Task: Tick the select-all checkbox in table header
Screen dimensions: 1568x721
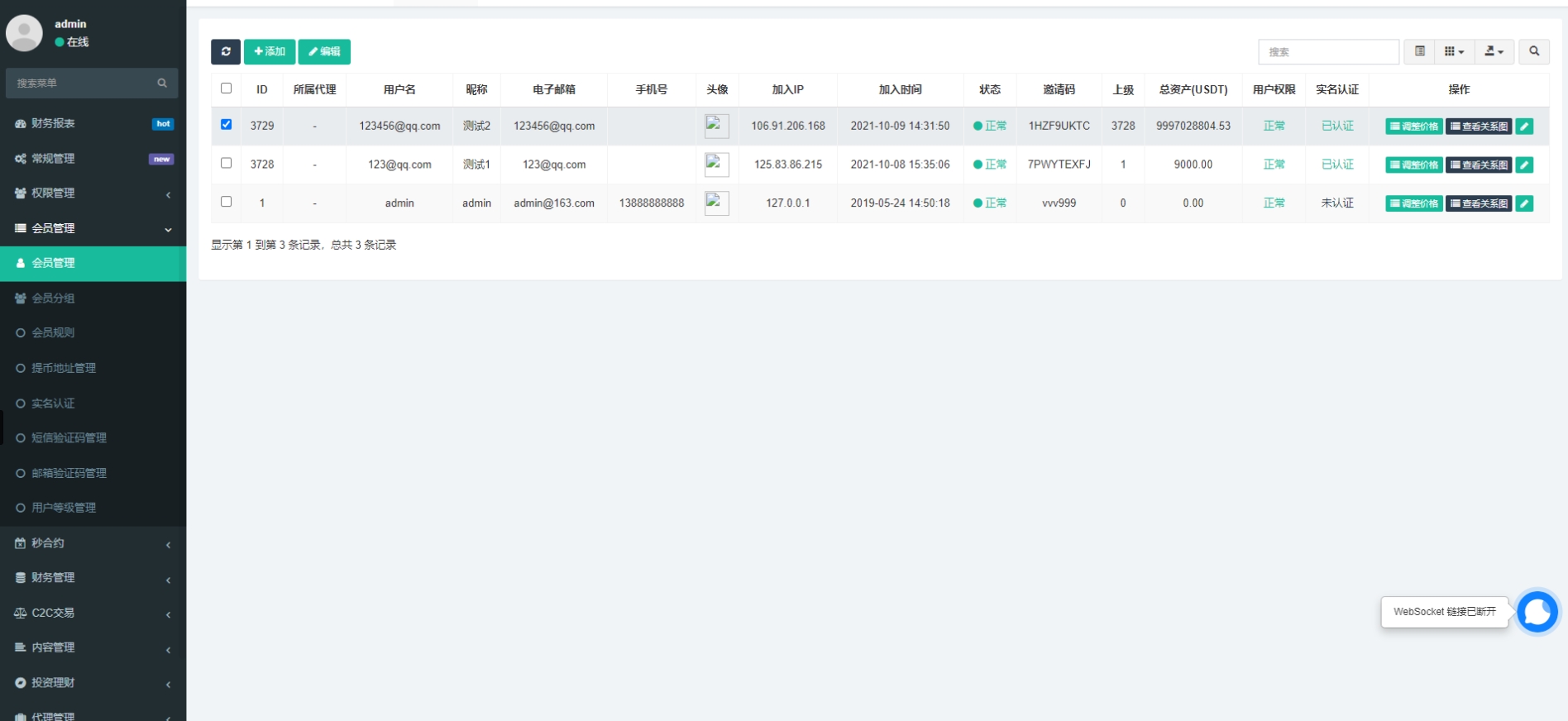Action: click(226, 88)
